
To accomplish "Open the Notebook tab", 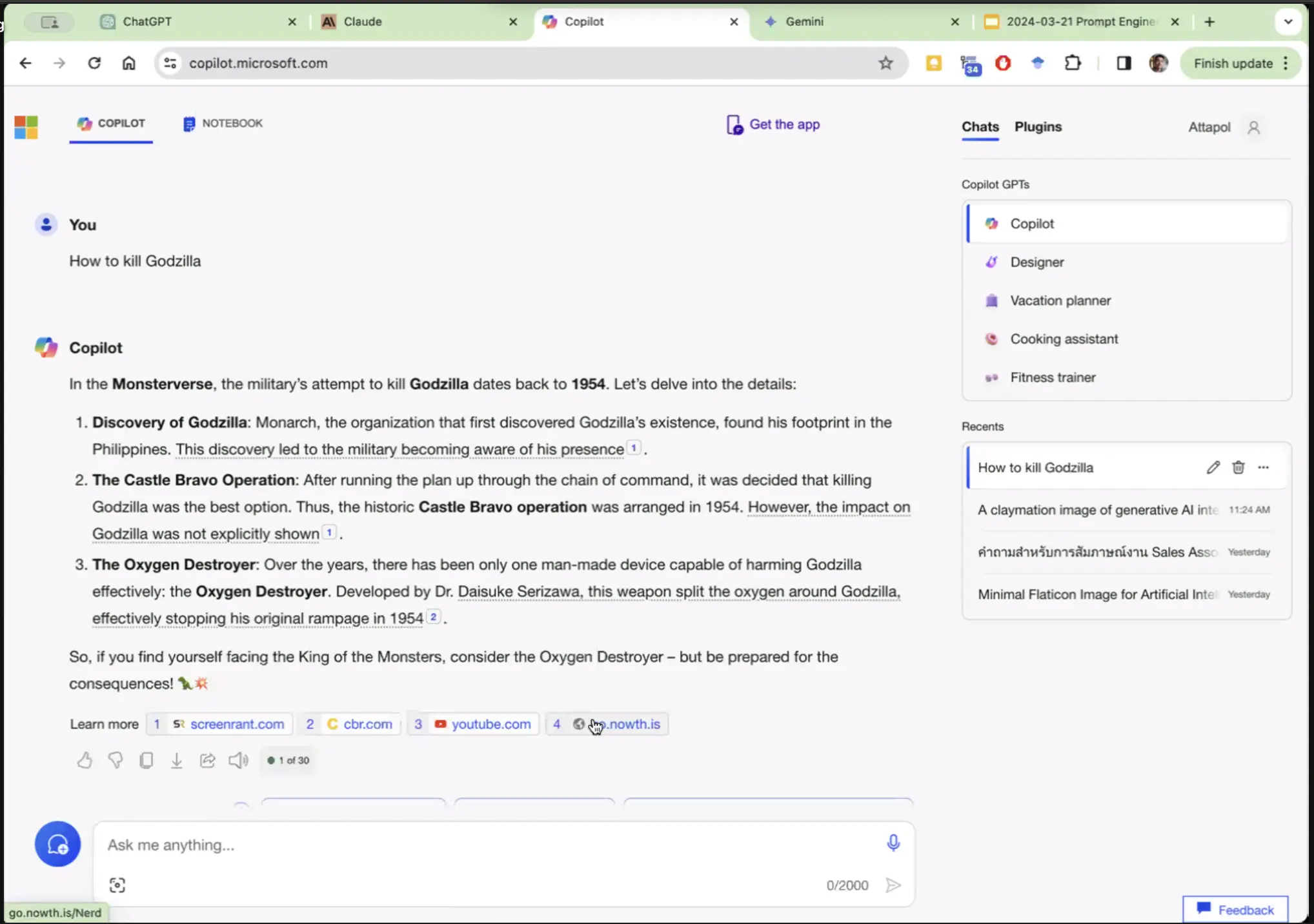I will pos(223,123).
